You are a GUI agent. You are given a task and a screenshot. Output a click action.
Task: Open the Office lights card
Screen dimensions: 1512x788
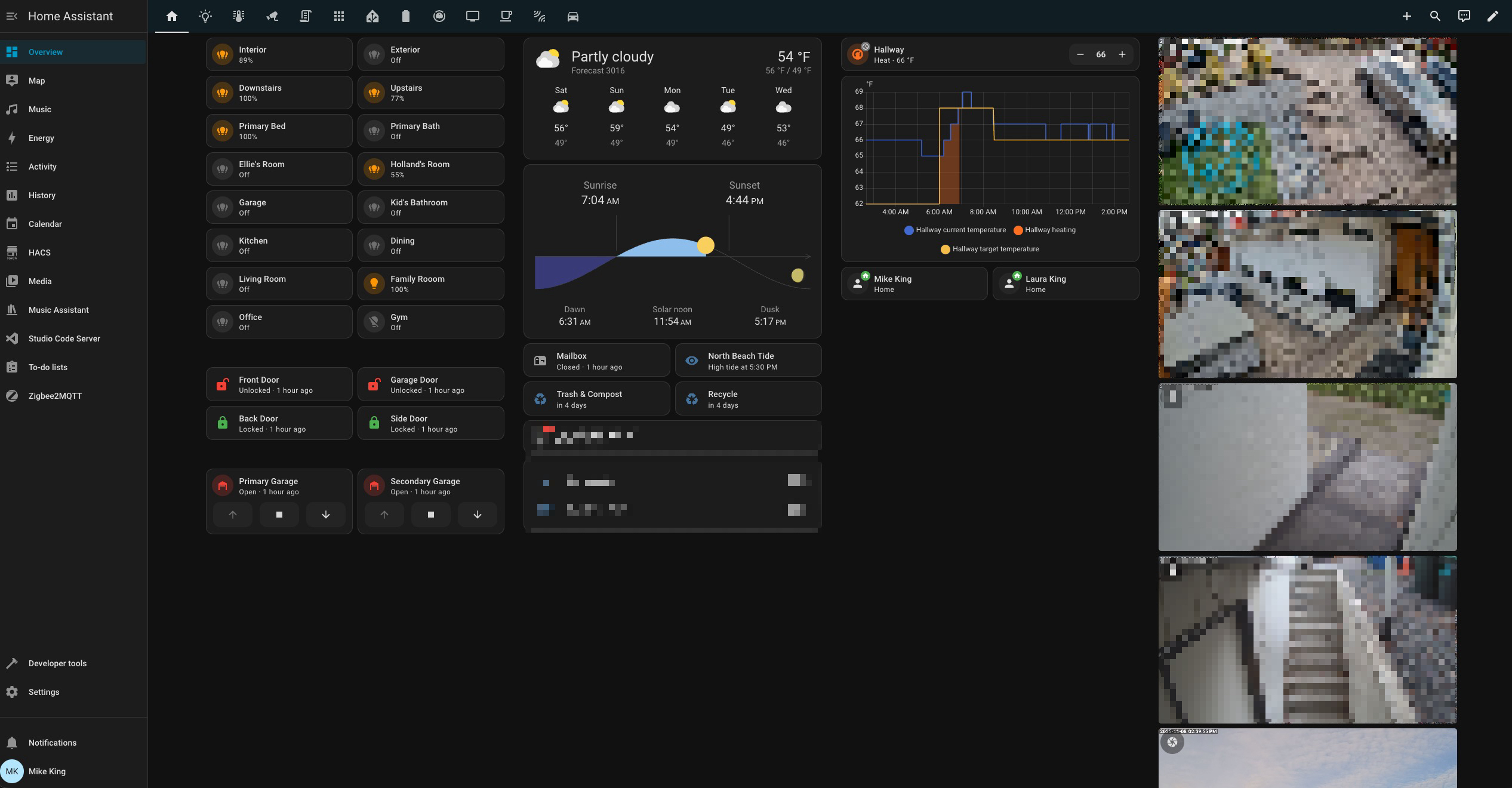[x=279, y=322]
